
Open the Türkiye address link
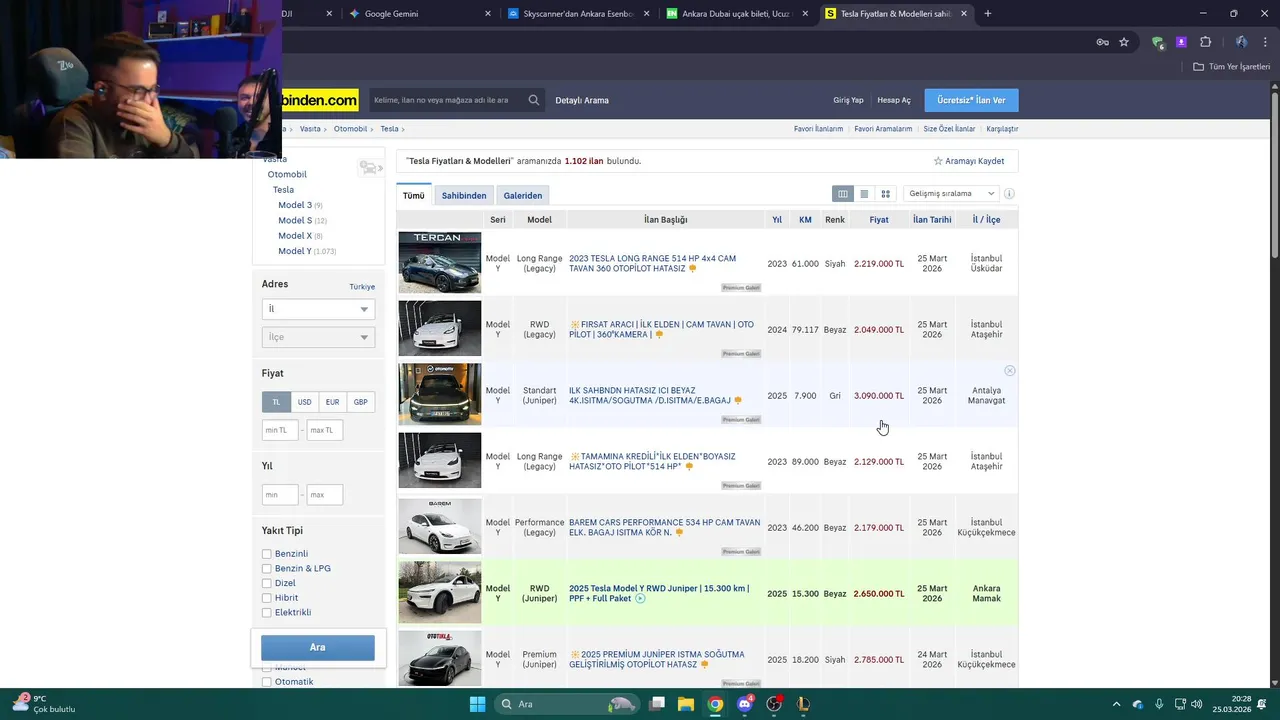click(x=362, y=287)
